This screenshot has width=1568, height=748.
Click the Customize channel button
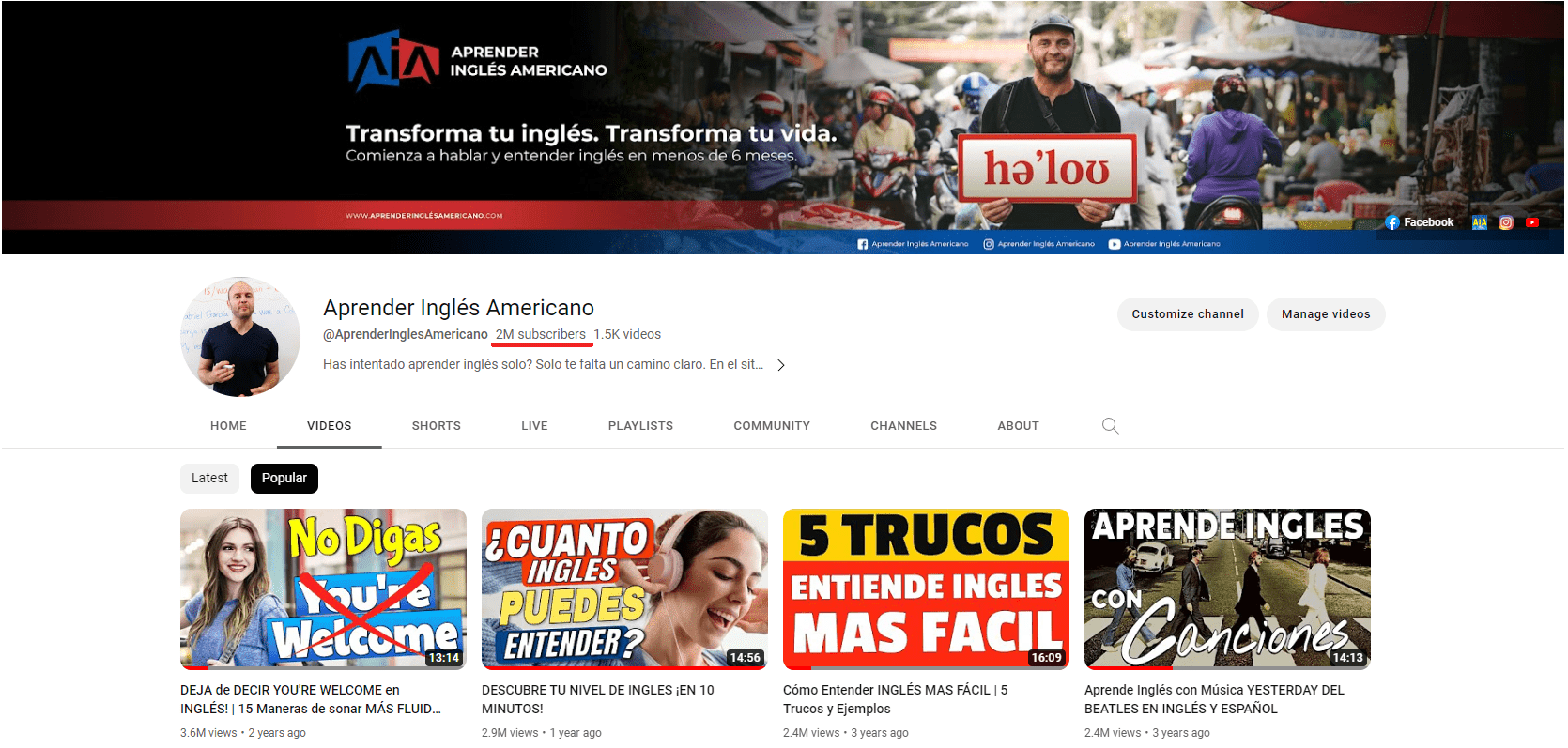1188,314
